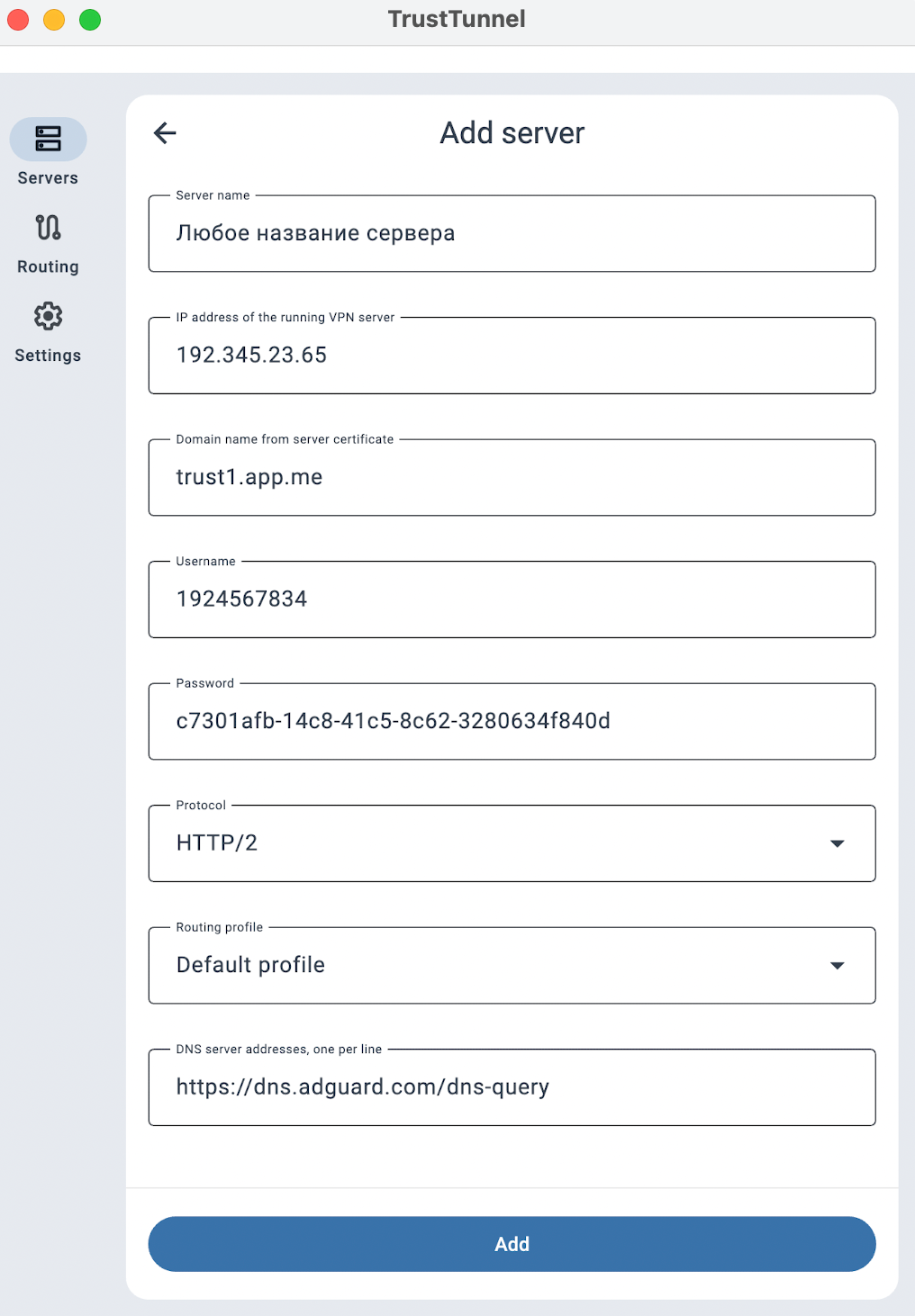This screenshot has height=1316, width=915.
Task: Focus the Password text field
Action: [x=512, y=721]
